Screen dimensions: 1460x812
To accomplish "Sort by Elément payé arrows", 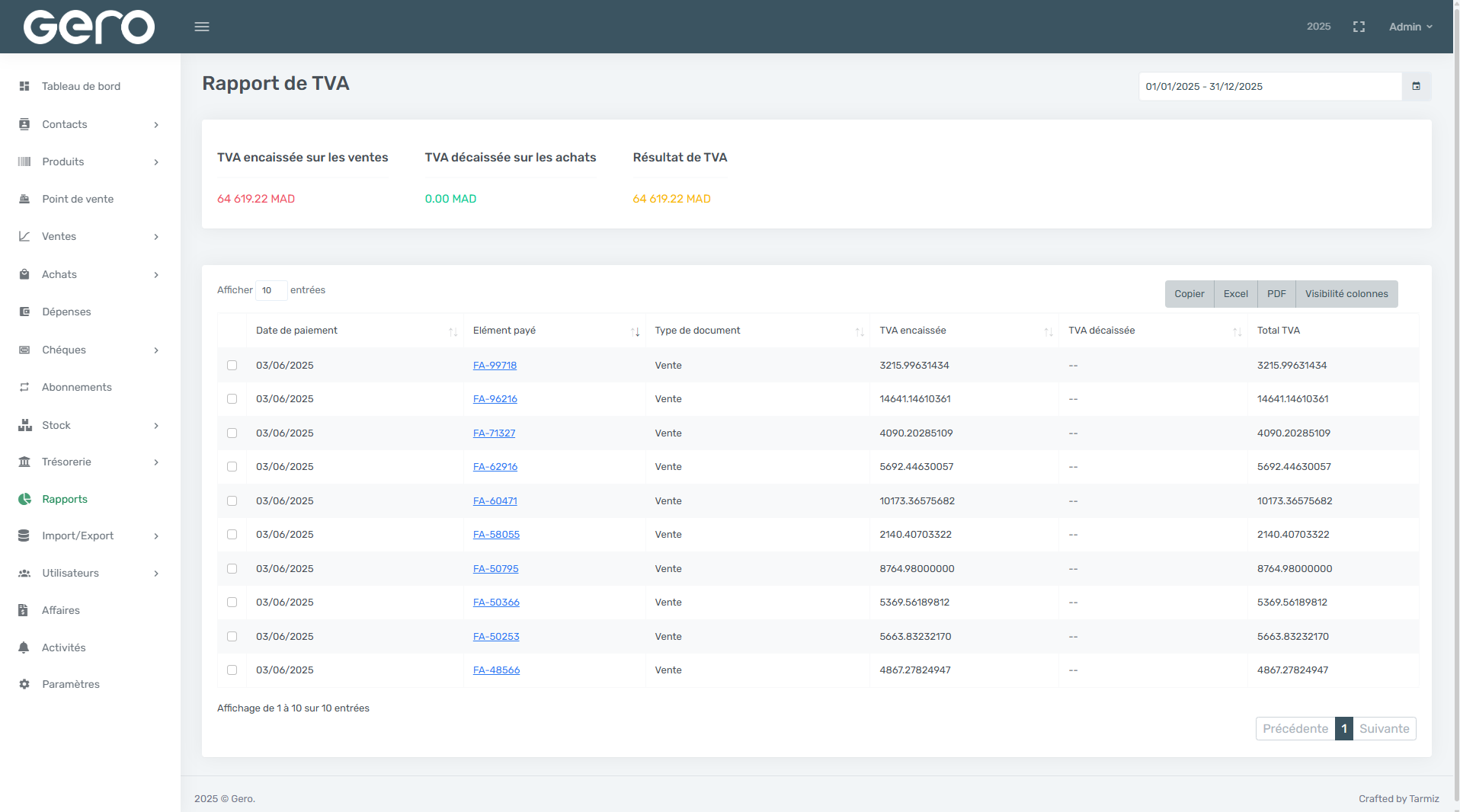I will (635, 331).
